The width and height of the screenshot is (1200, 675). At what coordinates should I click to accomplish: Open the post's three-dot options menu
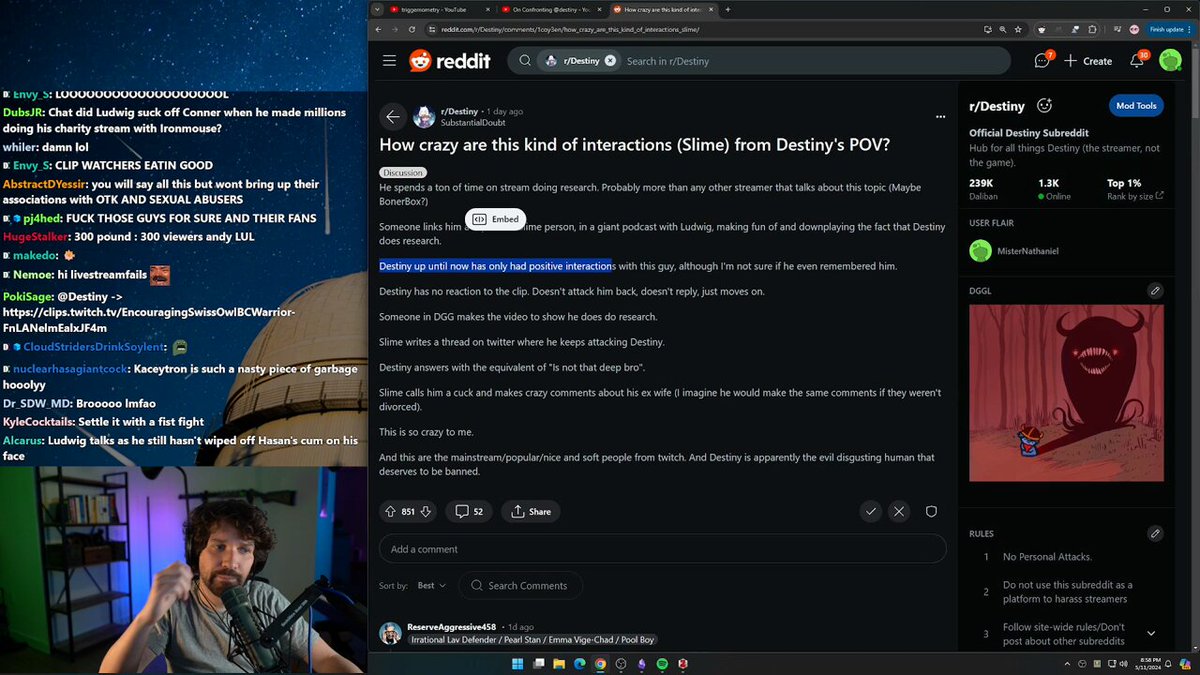[940, 117]
